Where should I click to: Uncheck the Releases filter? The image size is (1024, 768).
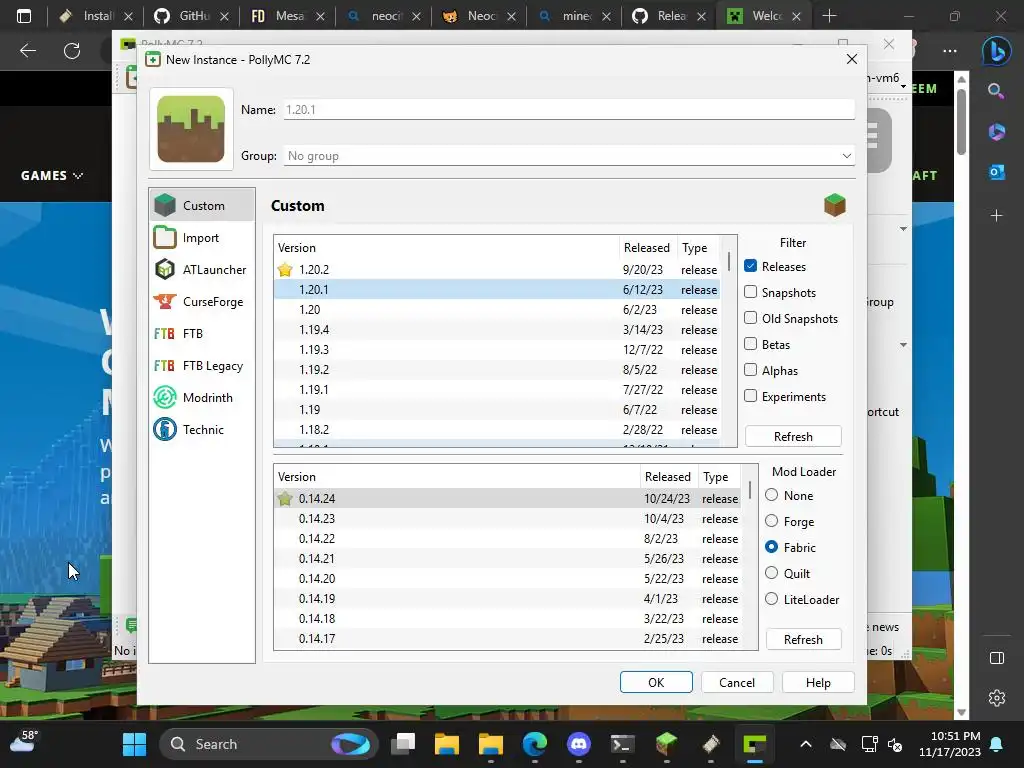(x=750, y=266)
